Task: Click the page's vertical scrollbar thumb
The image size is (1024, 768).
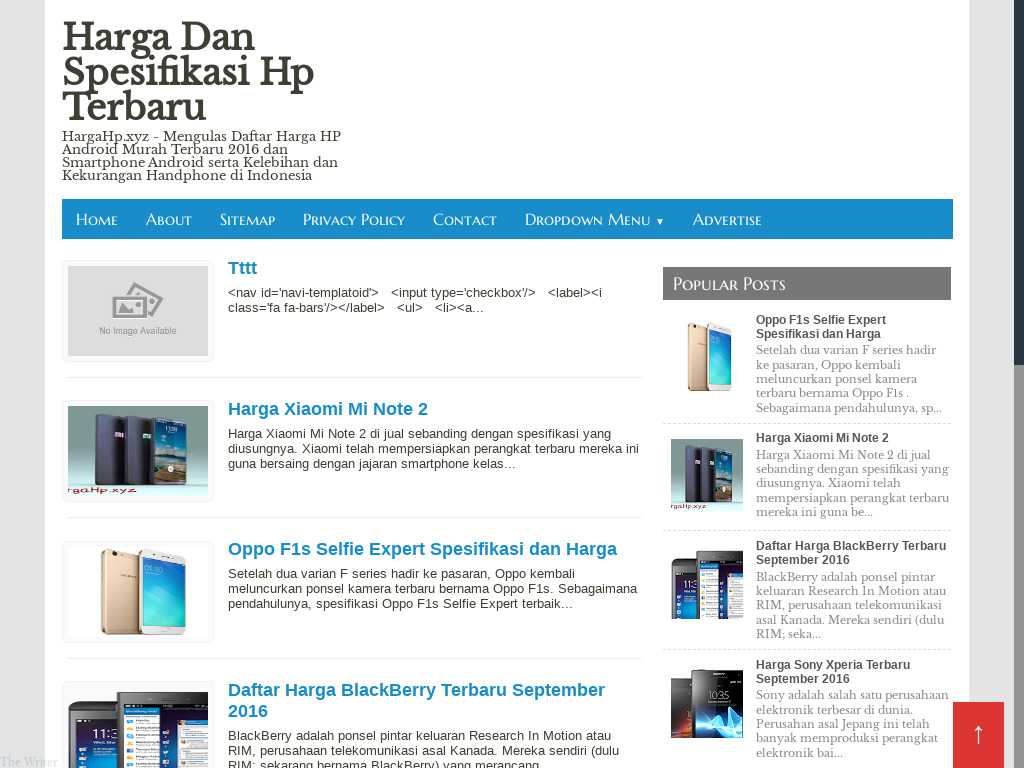Action: pos(1019,183)
